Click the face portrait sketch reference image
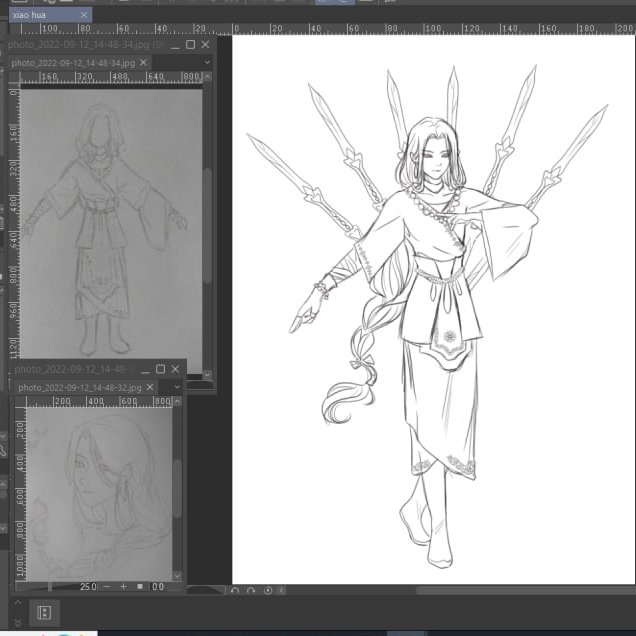 coord(99,494)
